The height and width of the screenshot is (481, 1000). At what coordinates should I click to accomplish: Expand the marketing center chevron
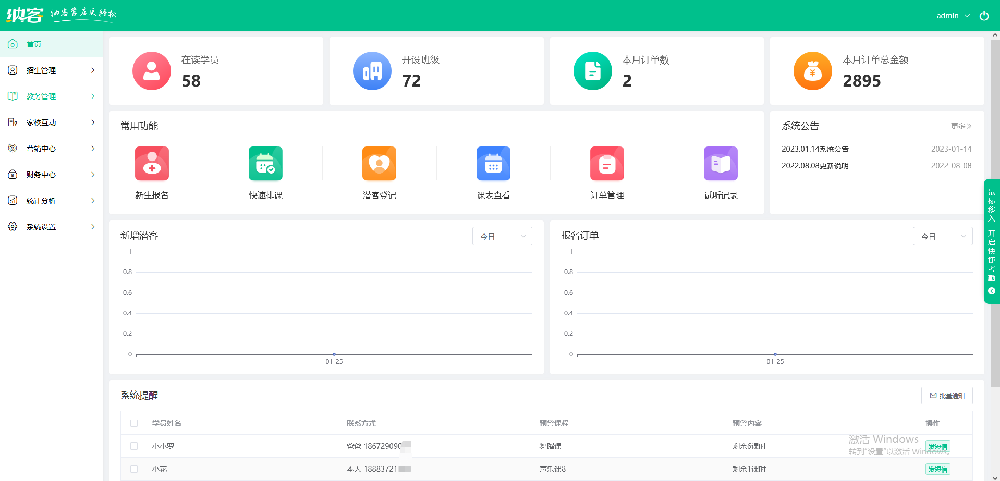click(92, 148)
